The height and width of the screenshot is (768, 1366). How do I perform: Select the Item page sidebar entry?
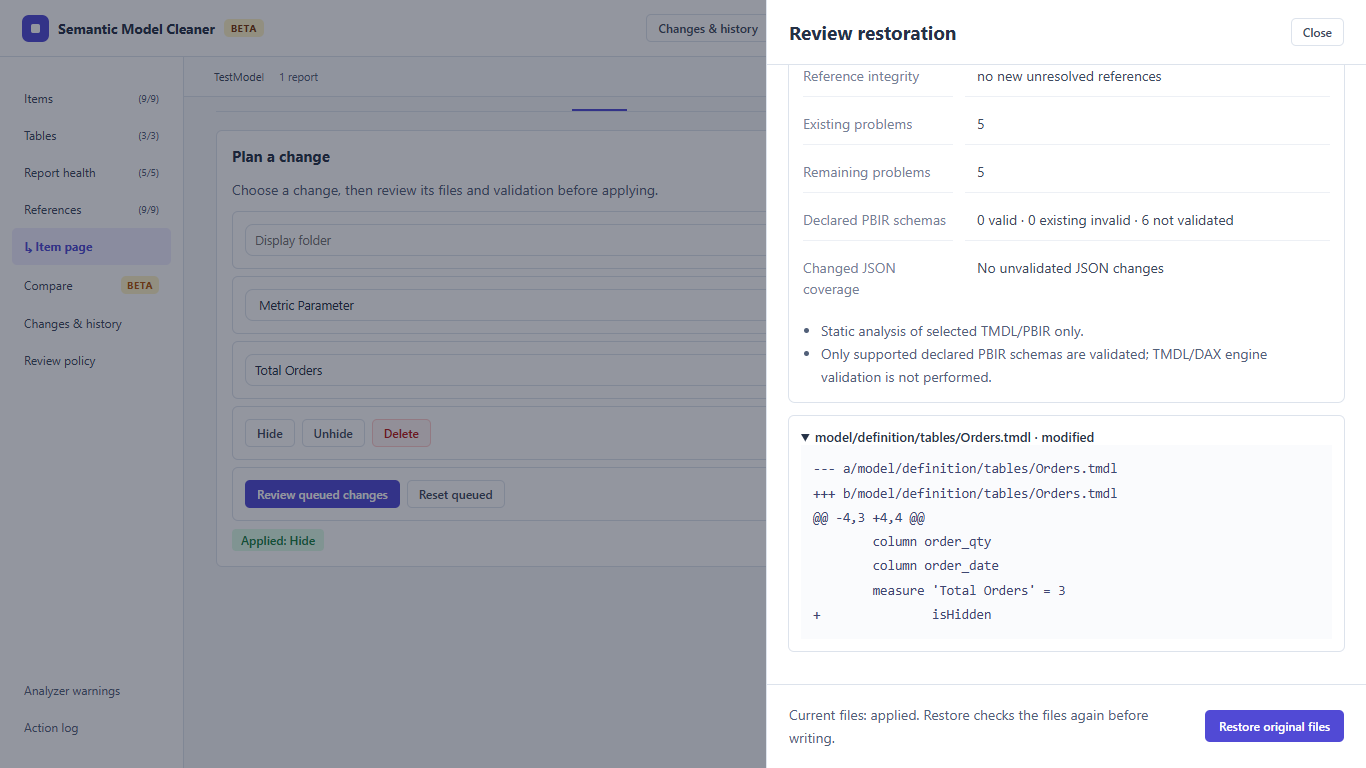(91, 247)
